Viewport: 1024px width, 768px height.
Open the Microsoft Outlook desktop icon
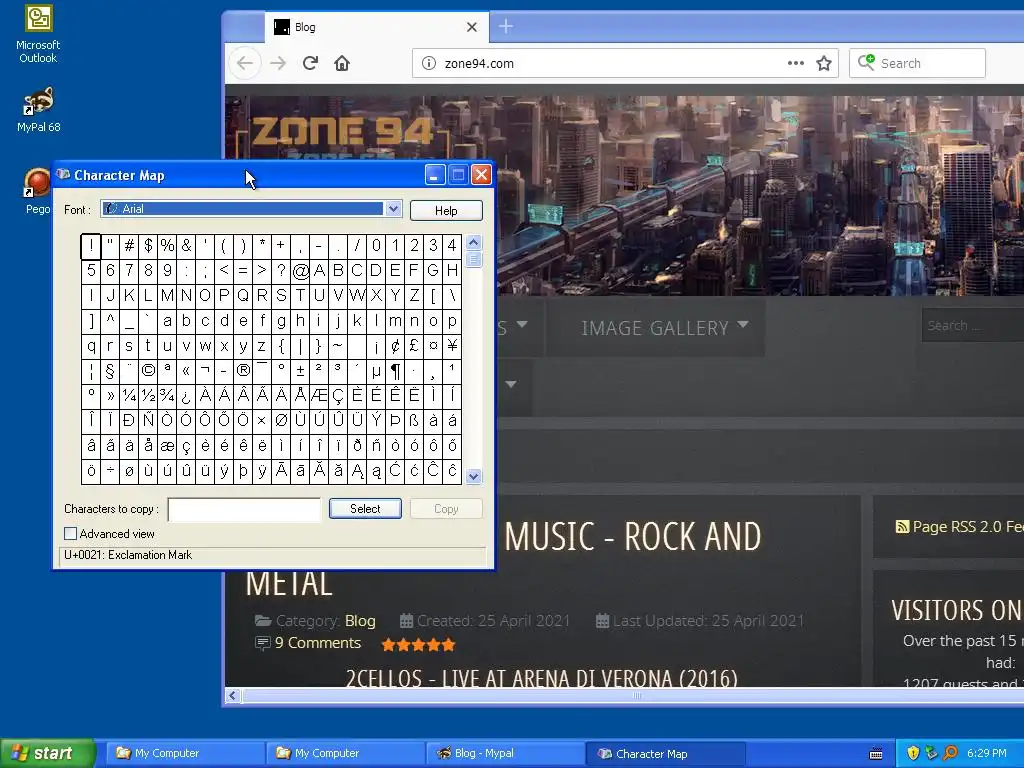38,33
